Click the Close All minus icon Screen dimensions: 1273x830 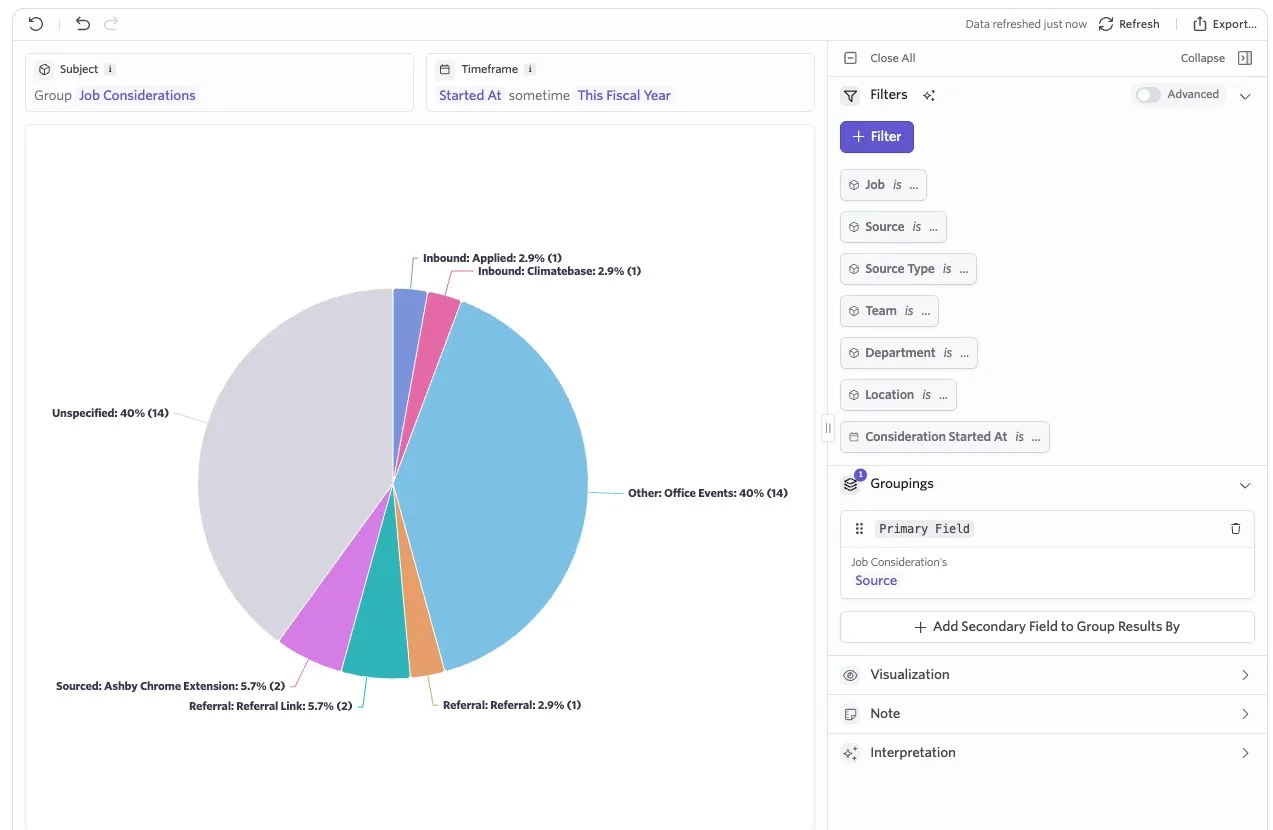850,58
